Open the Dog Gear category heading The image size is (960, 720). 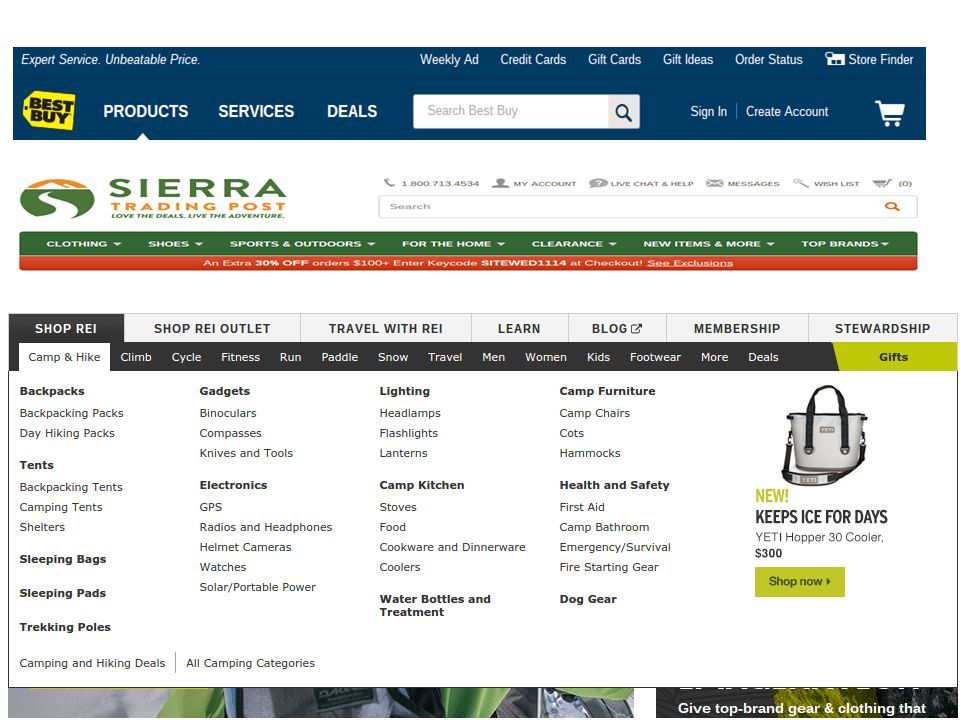tap(588, 599)
